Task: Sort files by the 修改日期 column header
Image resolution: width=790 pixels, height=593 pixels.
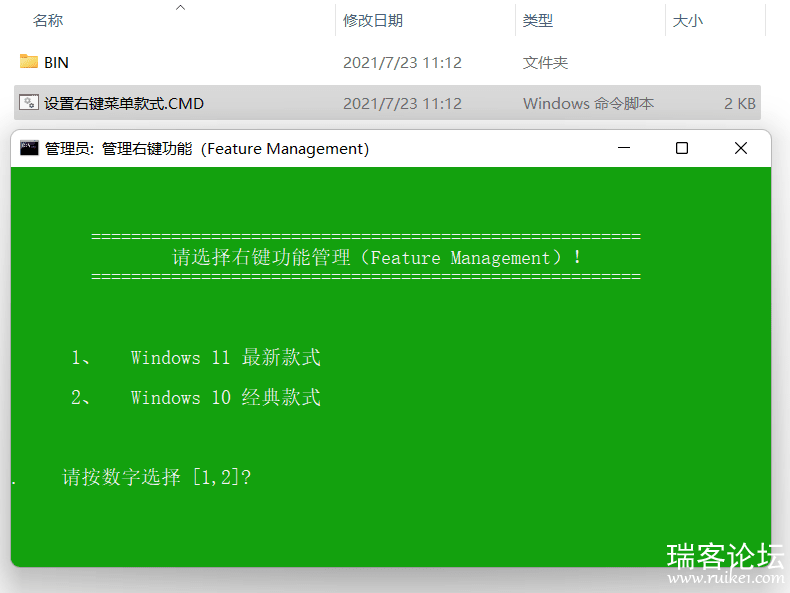Action: [373, 20]
